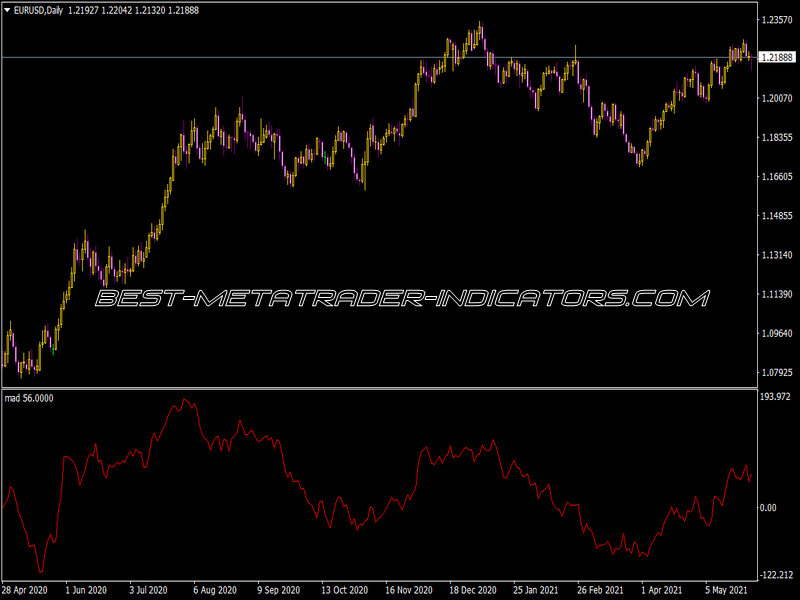This screenshot has width=800, height=600.
Task: Click the 6 Aug 2020 date label
Action: click(x=215, y=590)
